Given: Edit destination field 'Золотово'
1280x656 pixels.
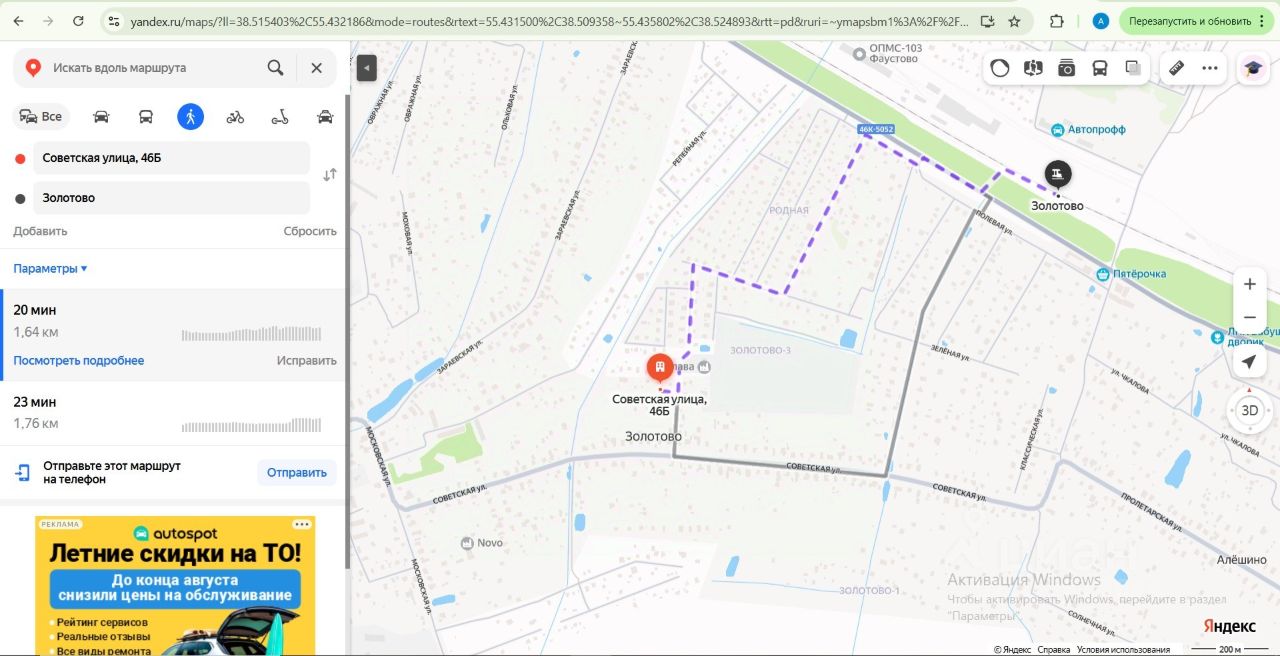Looking at the screenshot, I should pyautogui.click(x=172, y=198).
